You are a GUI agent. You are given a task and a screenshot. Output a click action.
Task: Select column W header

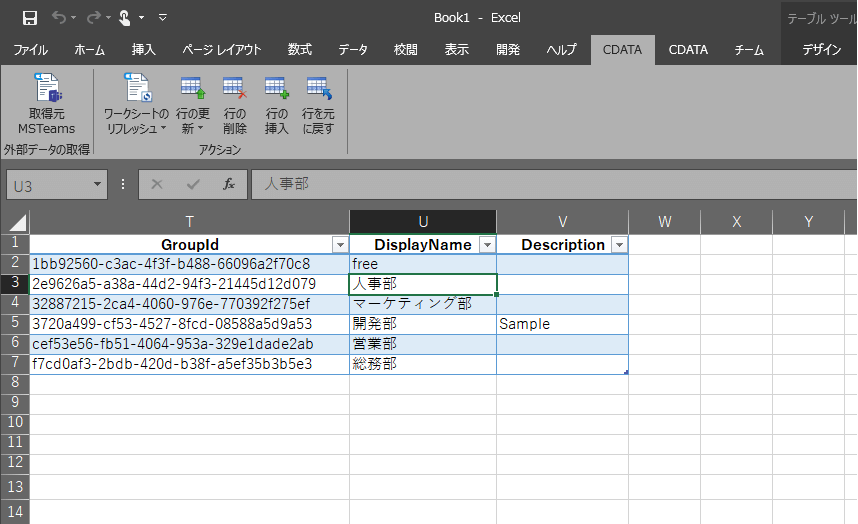[x=664, y=222]
